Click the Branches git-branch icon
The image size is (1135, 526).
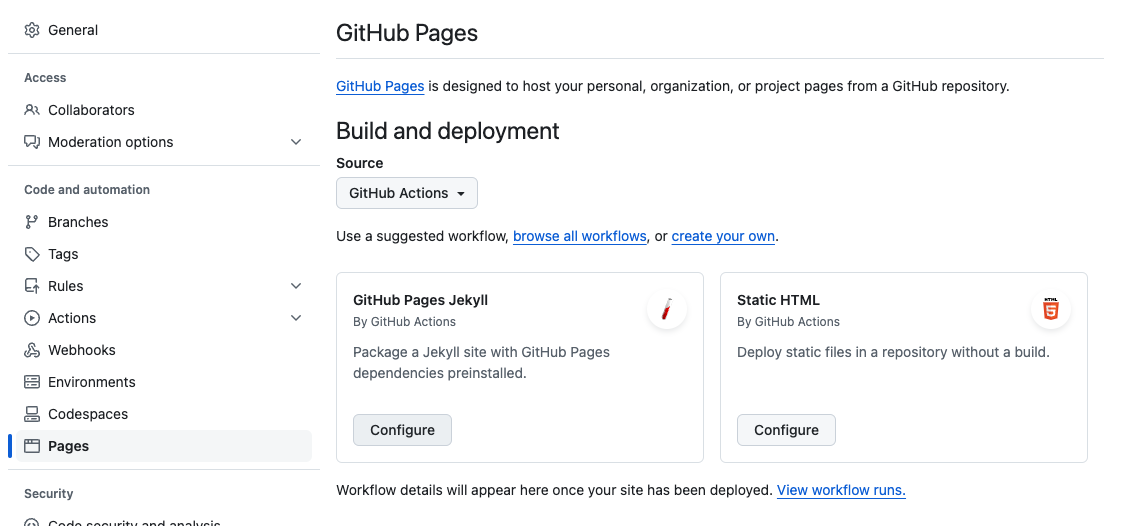pyautogui.click(x=32, y=222)
